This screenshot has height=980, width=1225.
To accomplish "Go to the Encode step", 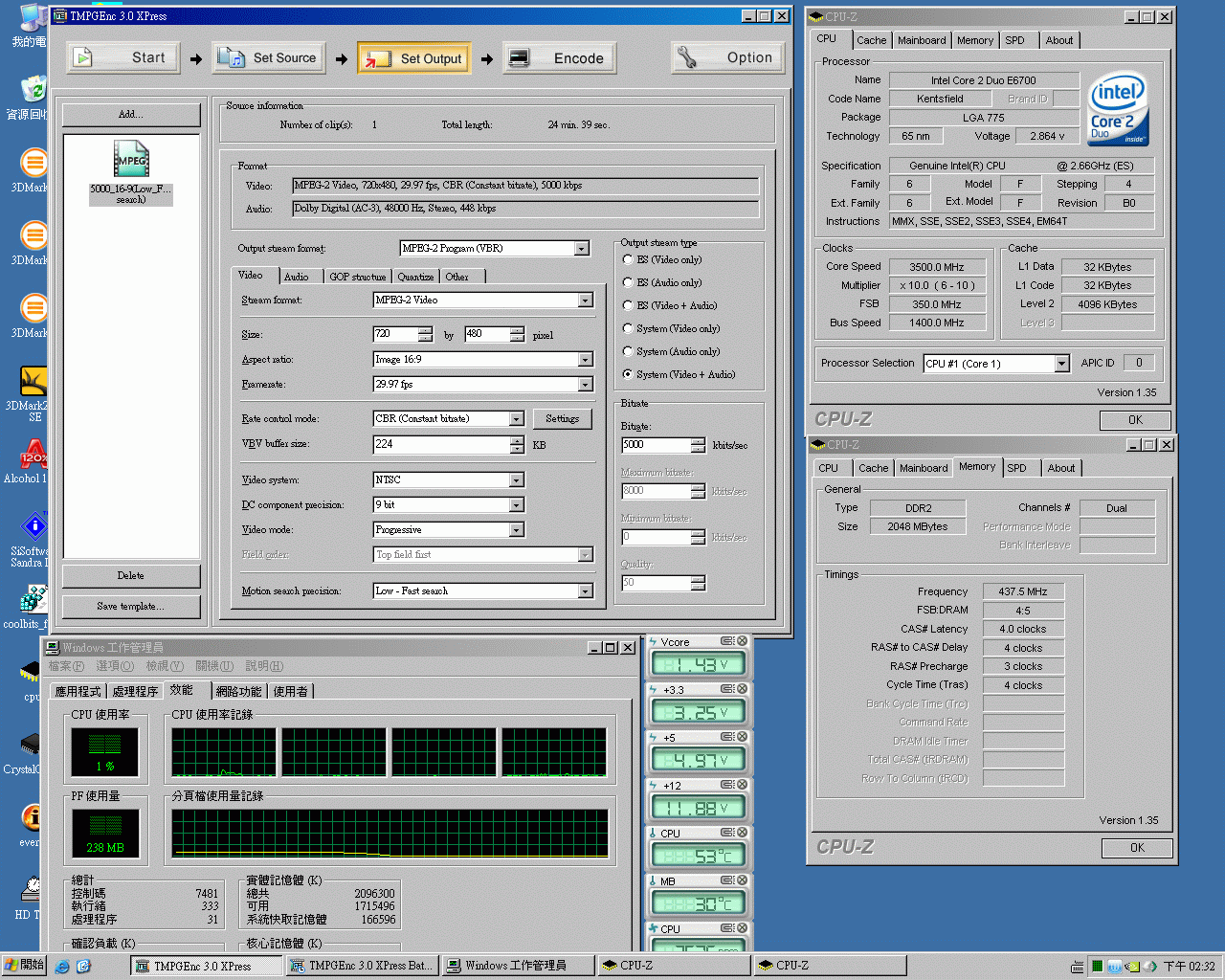I will (x=560, y=57).
